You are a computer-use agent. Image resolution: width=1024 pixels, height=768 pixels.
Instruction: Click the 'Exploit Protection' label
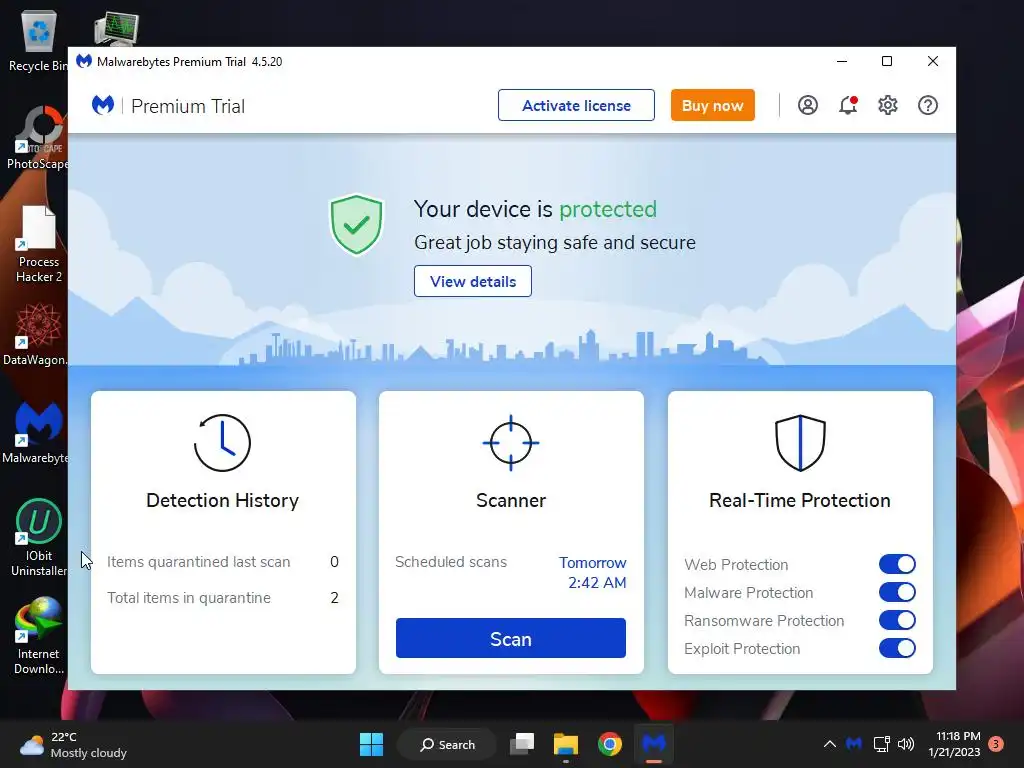point(742,648)
